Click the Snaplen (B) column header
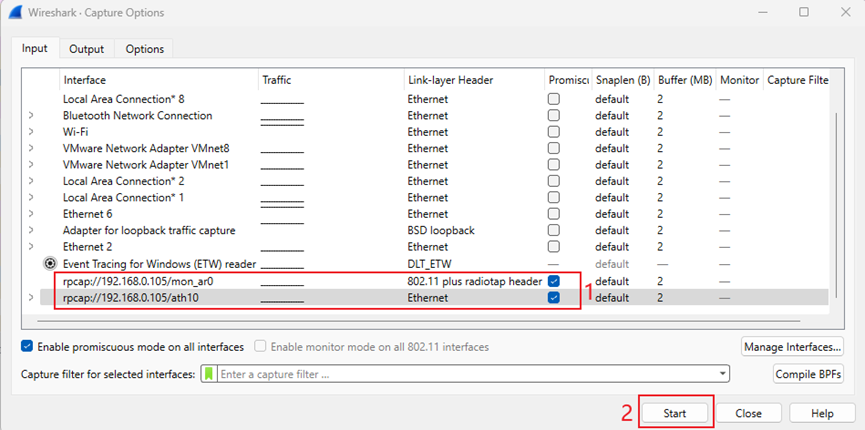This screenshot has height=430, width=865. click(623, 80)
